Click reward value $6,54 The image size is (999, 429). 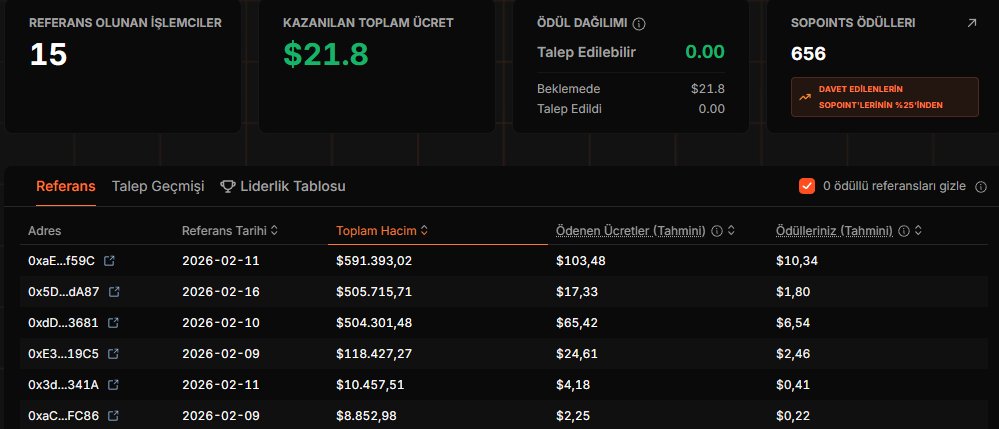pyautogui.click(x=793, y=323)
